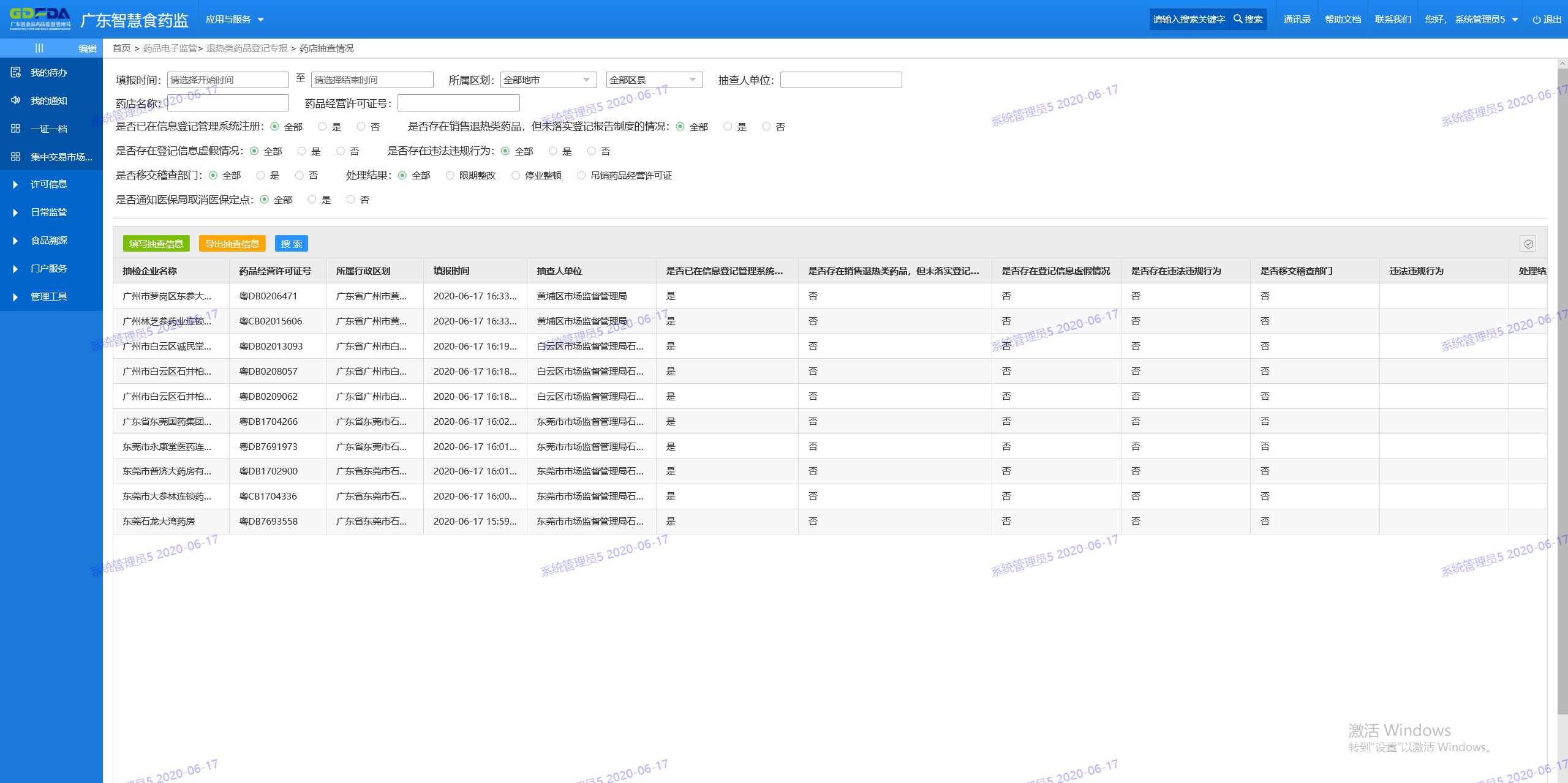Viewport: 1568px width, 783px height.
Task: Click the 一证一档 grid icon
Action: point(16,129)
